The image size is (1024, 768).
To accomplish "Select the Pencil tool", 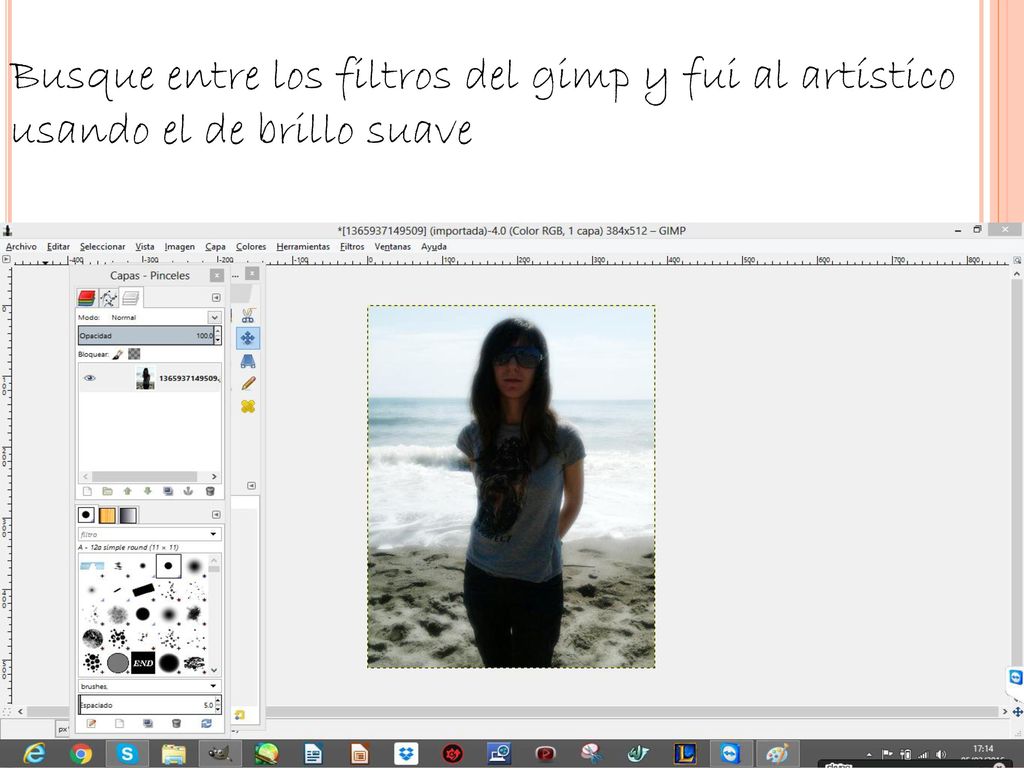I will 248,383.
